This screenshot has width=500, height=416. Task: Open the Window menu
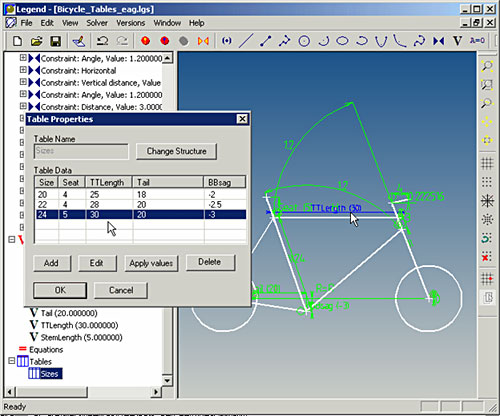167,23
